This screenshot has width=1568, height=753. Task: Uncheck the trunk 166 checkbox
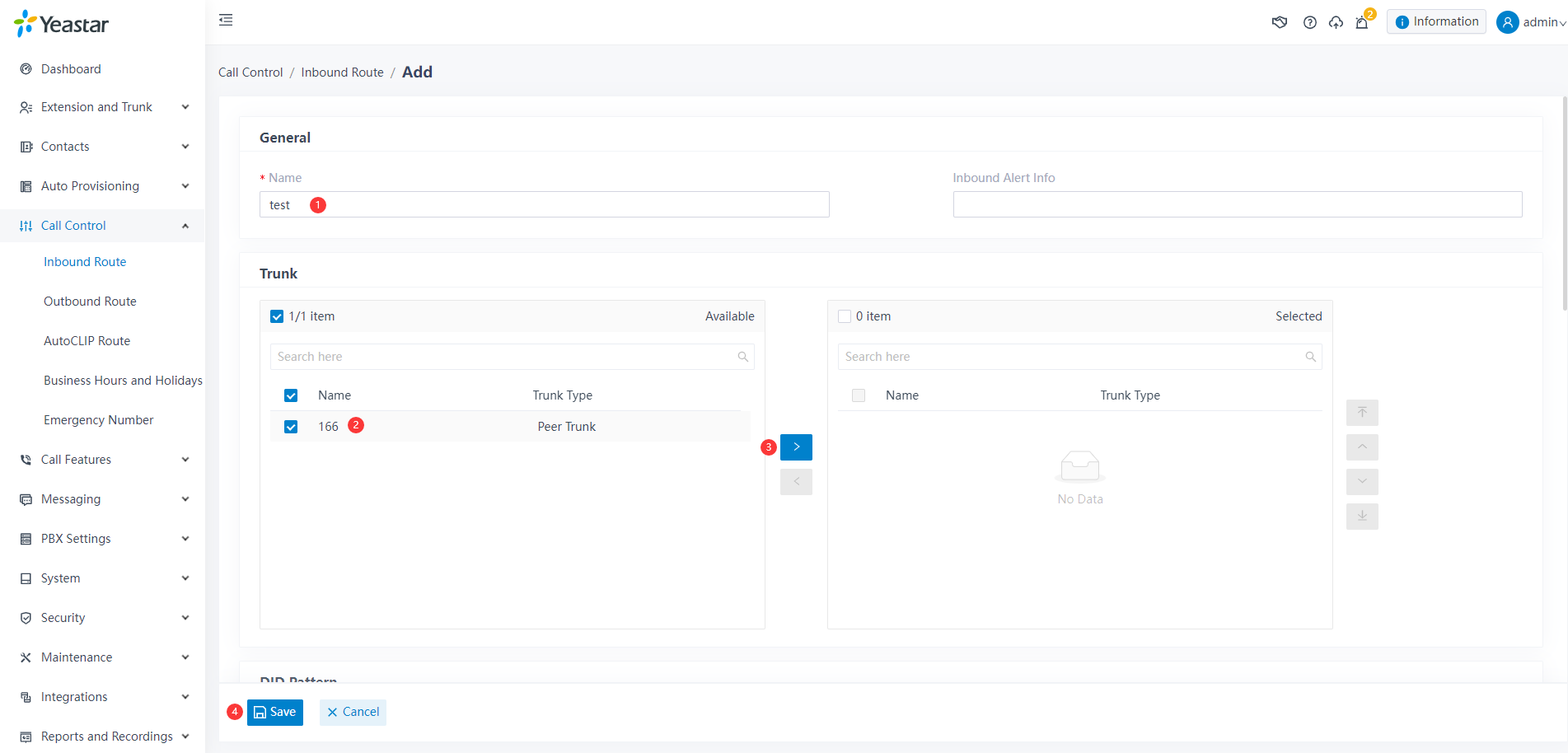[291, 427]
